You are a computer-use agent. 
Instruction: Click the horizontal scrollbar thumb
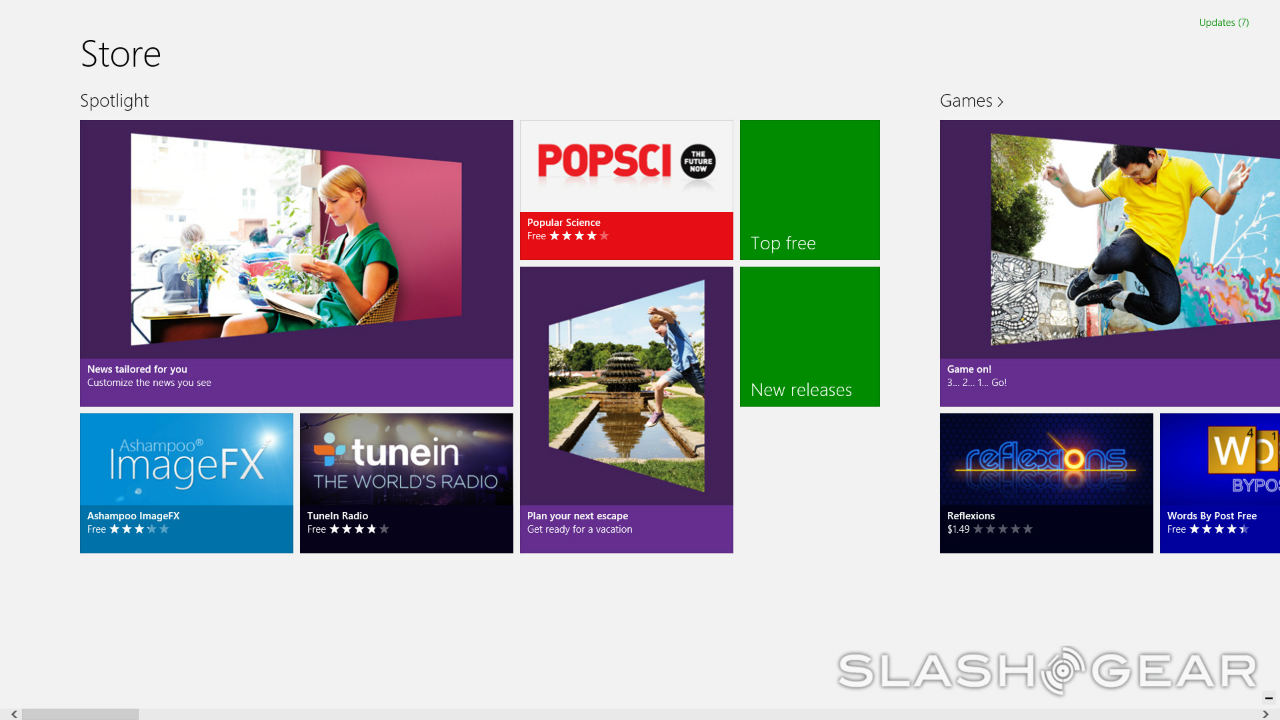80,714
